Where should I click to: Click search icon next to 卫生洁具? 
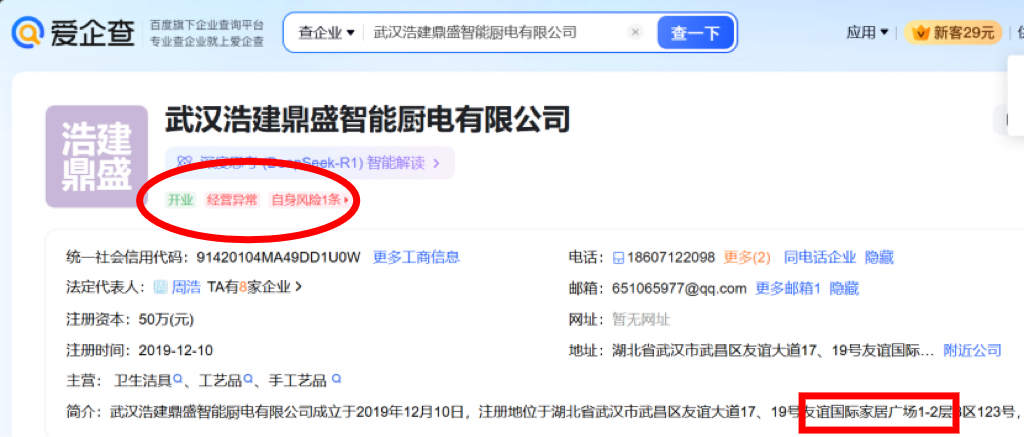click(178, 380)
